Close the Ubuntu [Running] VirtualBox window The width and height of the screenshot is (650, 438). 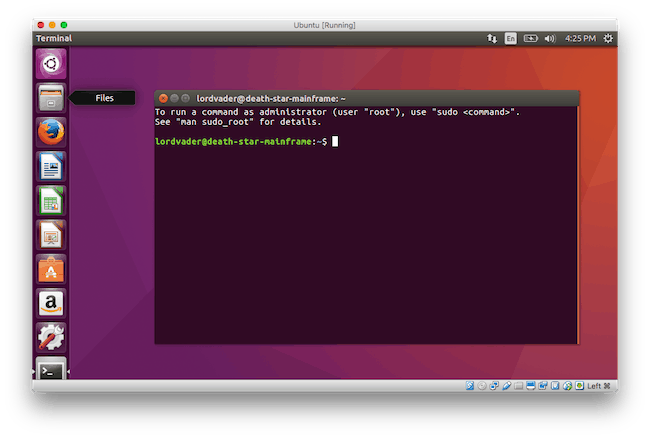pyautogui.click(x=41, y=25)
